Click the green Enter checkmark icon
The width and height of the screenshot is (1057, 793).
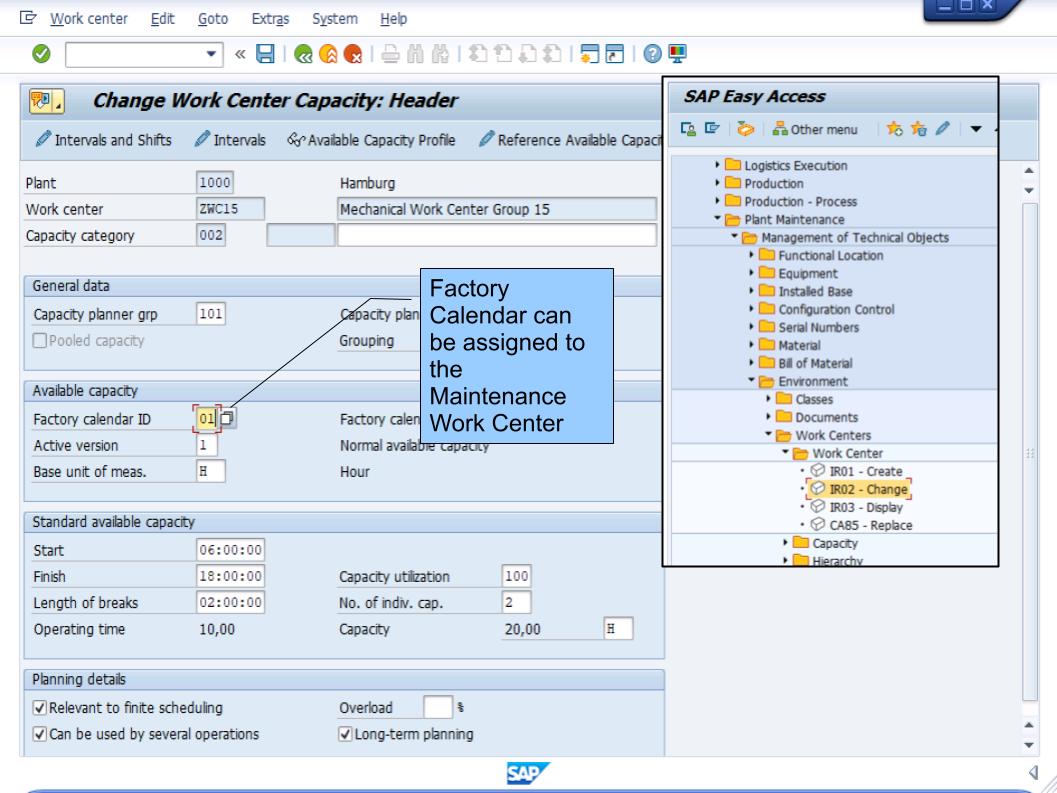41,53
